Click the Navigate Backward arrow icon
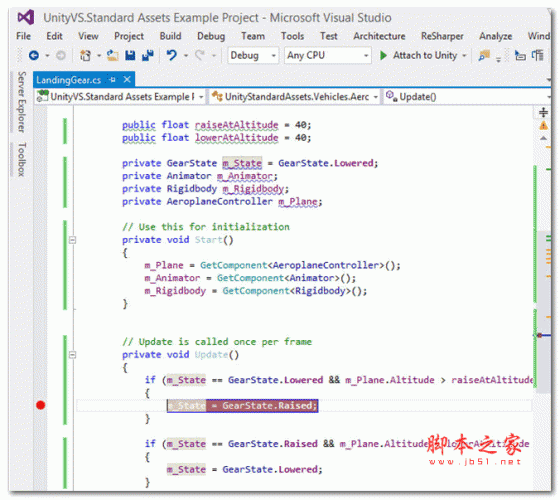The image size is (560, 500). coord(34,55)
